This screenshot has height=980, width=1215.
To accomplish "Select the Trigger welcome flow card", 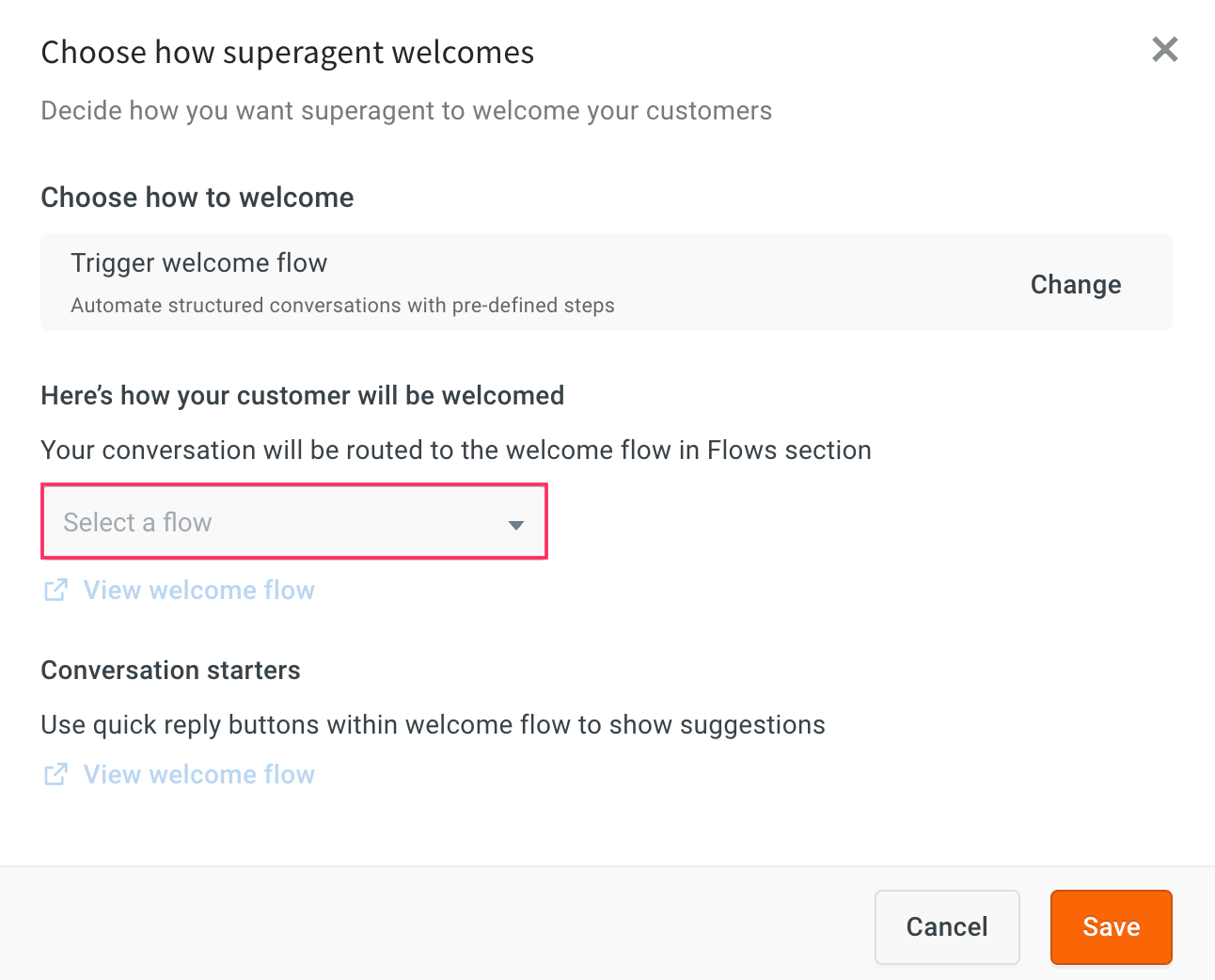I will click(x=607, y=282).
